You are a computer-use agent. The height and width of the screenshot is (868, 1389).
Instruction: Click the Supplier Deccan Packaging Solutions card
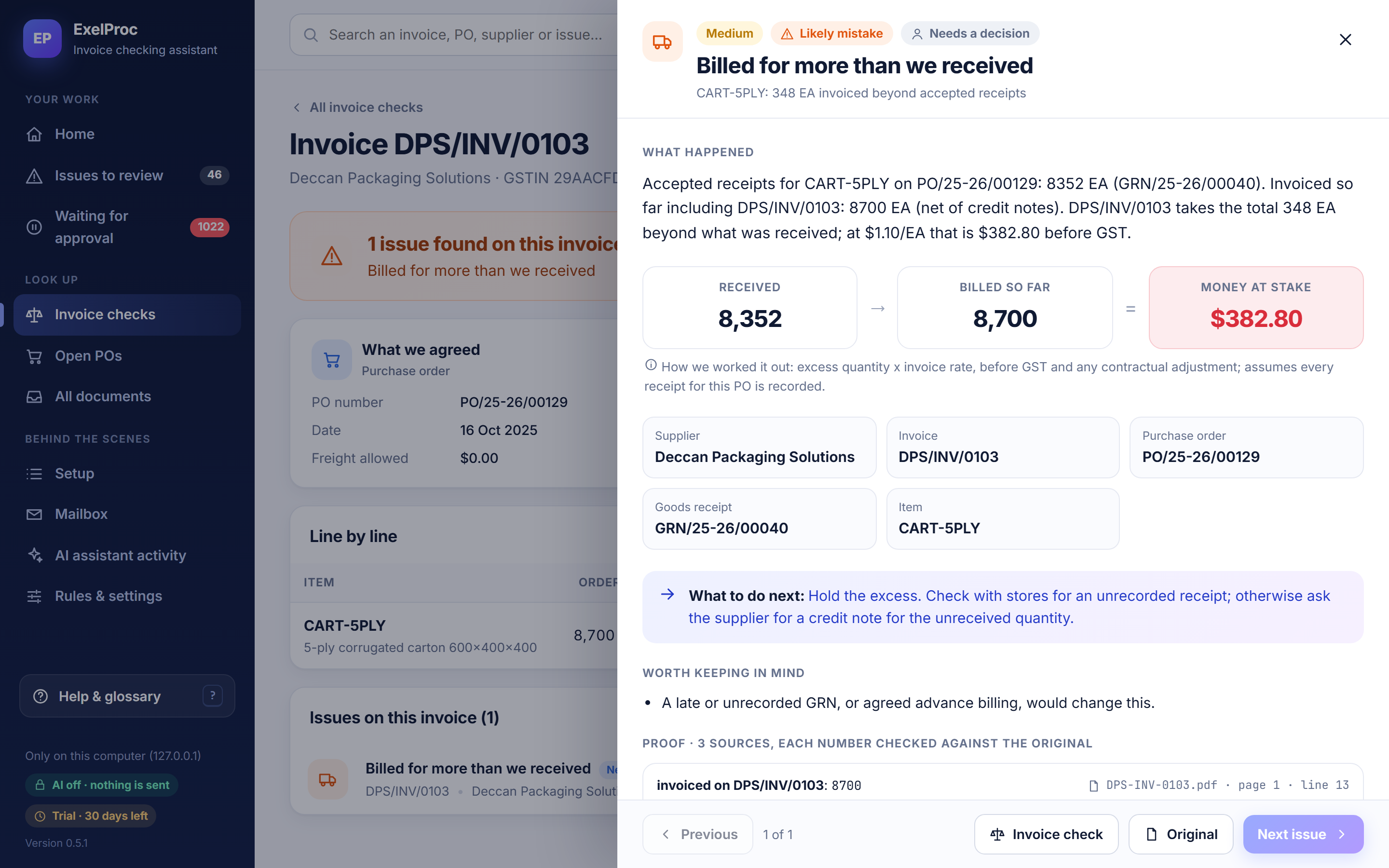(x=759, y=447)
